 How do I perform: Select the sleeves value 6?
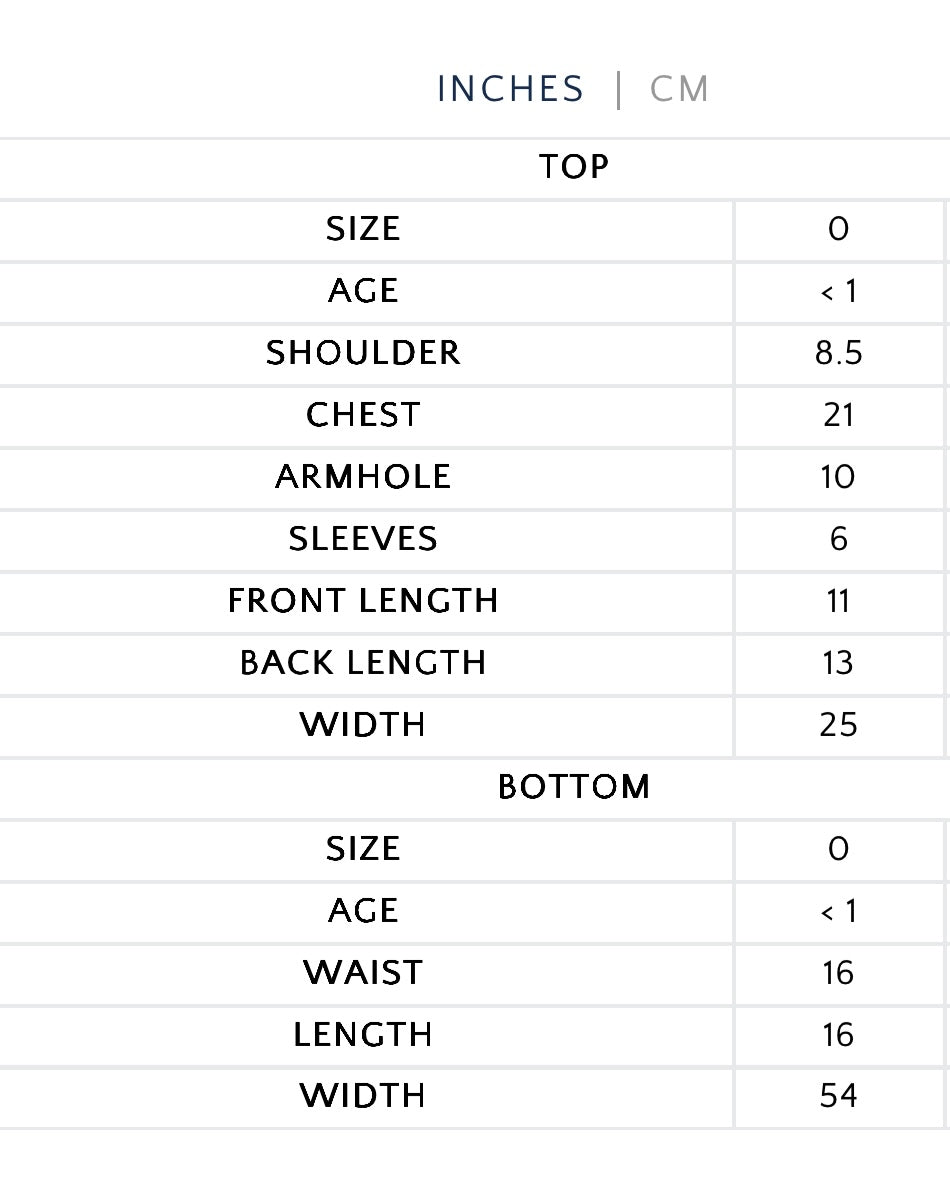coord(838,539)
